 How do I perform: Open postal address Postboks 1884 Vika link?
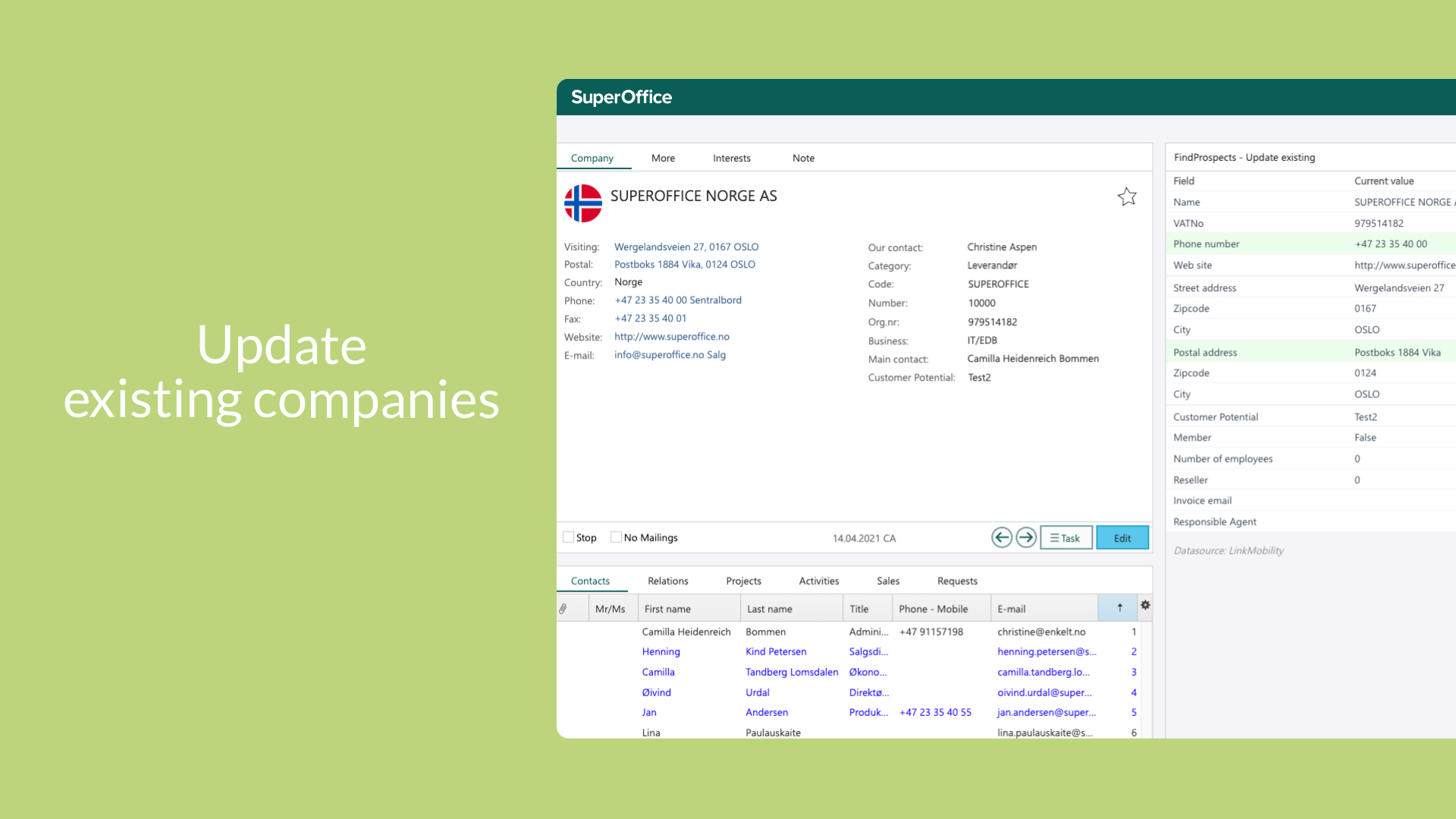[x=685, y=265]
